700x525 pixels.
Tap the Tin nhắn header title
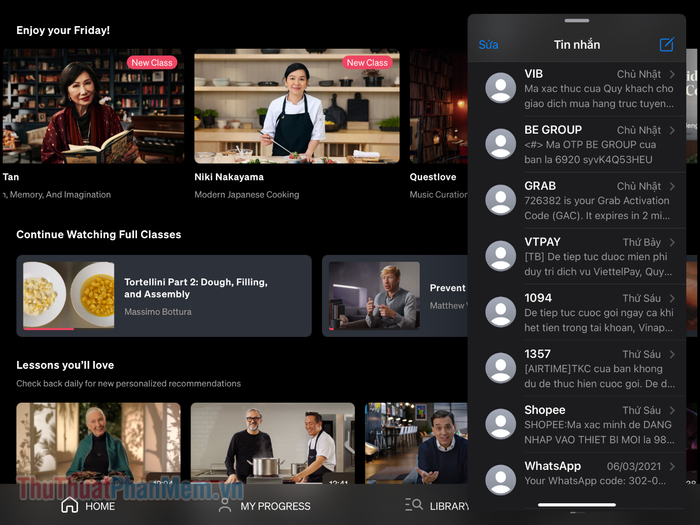tap(577, 45)
